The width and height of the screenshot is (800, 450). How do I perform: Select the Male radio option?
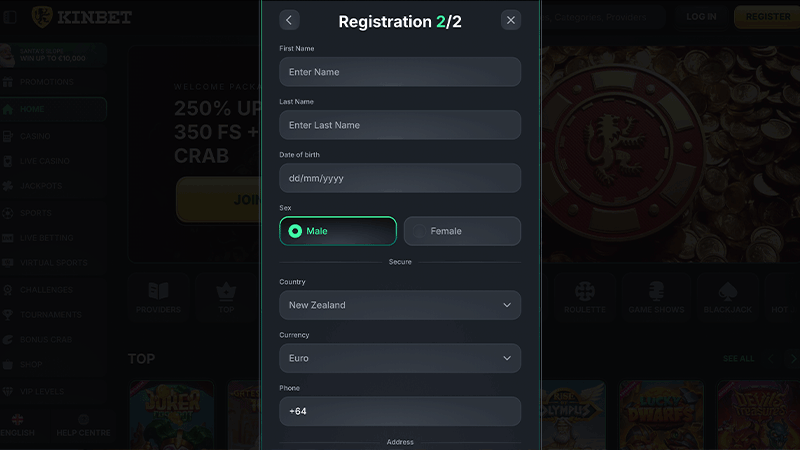coord(338,231)
